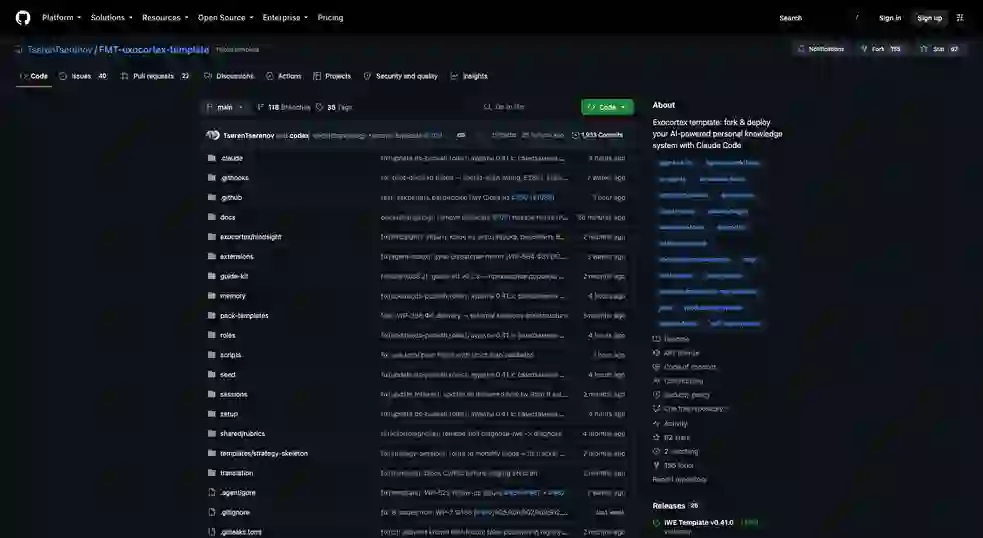Click the folder icon for .github
The image size is (983, 538).
[x=212, y=197]
